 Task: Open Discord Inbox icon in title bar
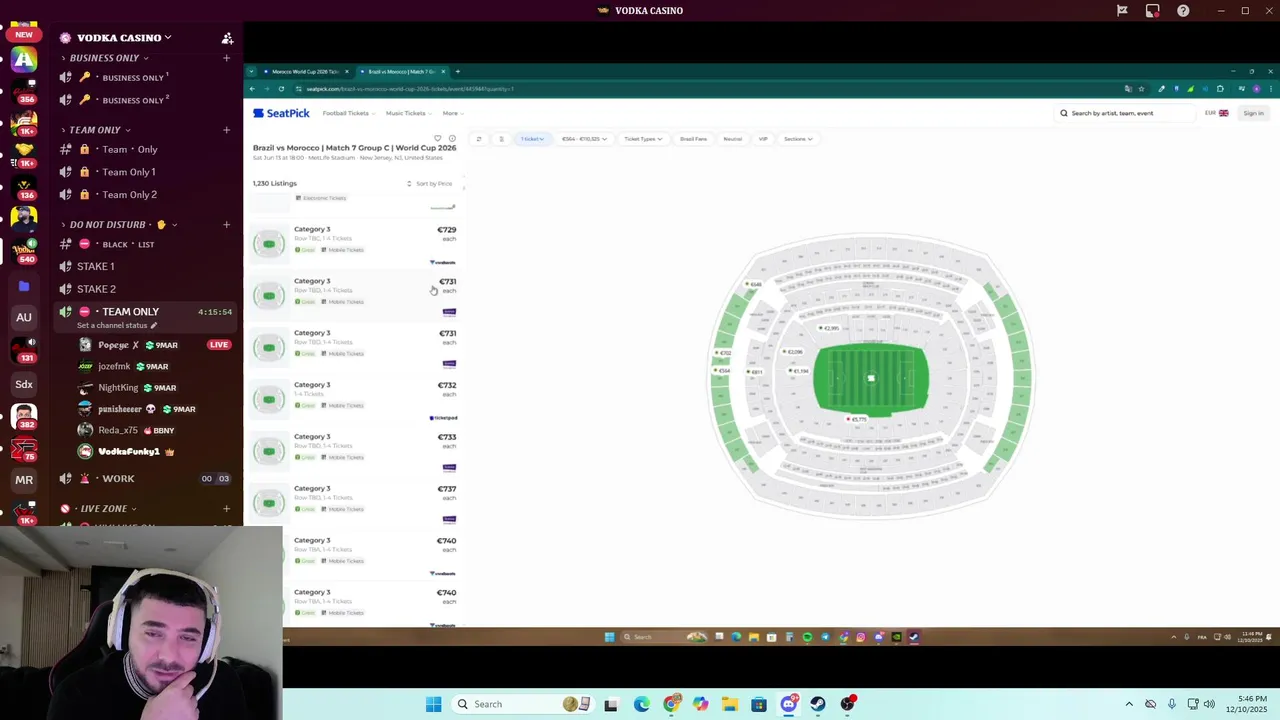pyautogui.click(x=1153, y=11)
